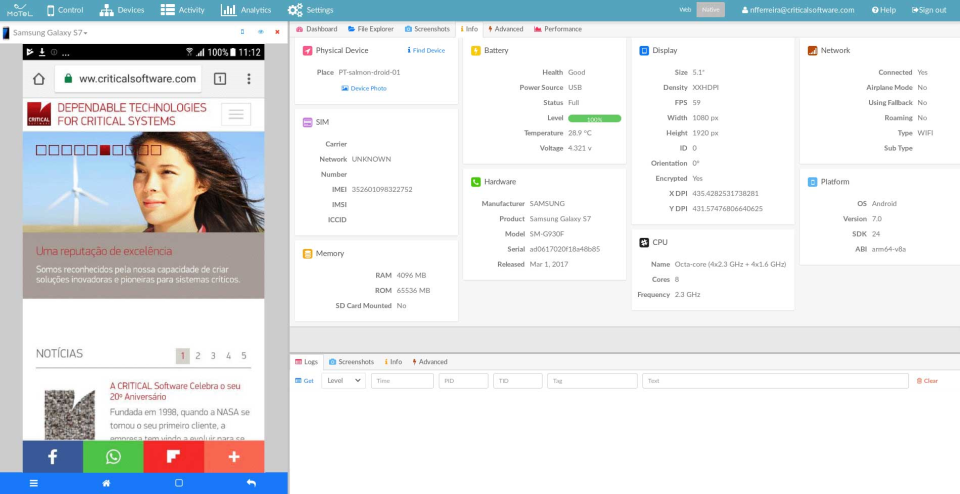Click the Memory panel icon
The image size is (960, 494).
[x=307, y=253]
